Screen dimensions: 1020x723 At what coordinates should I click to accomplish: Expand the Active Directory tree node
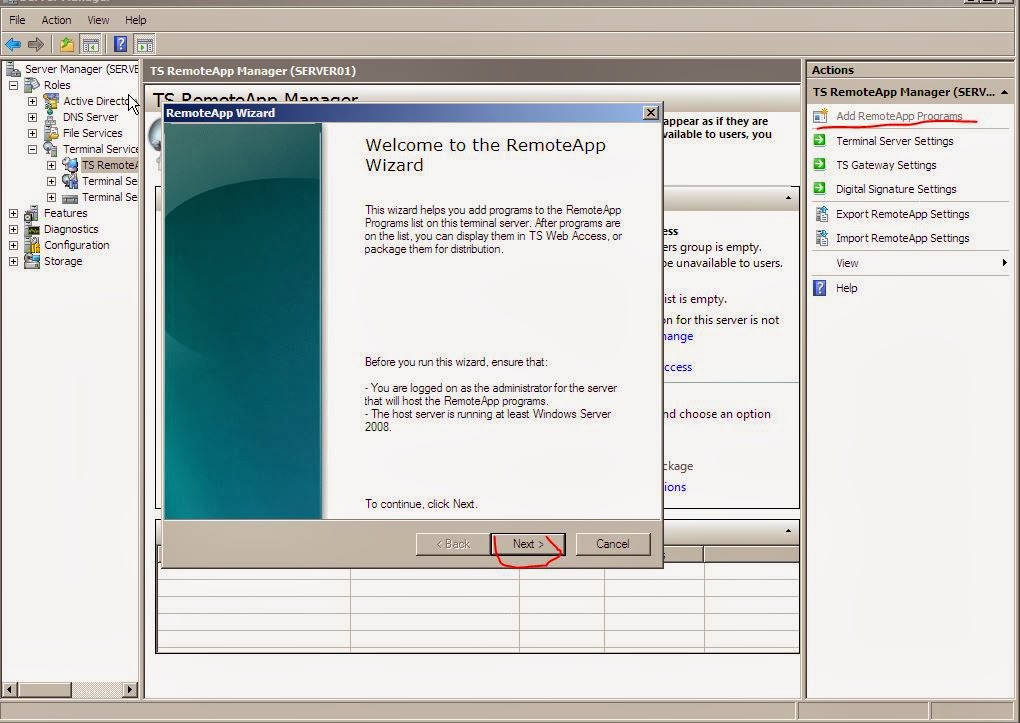tap(33, 101)
